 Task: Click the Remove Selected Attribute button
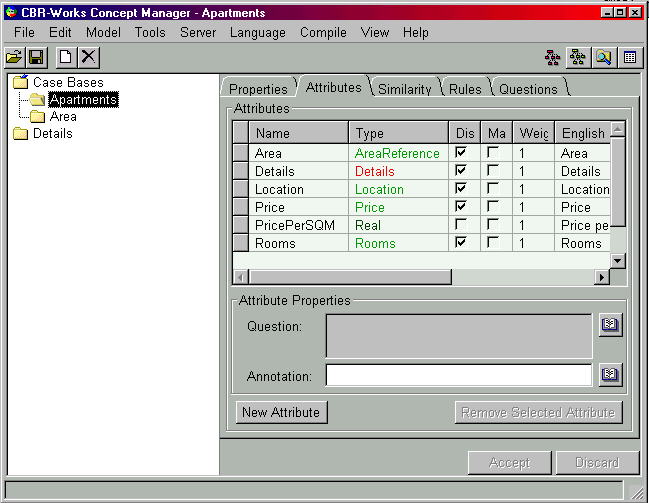538,412
